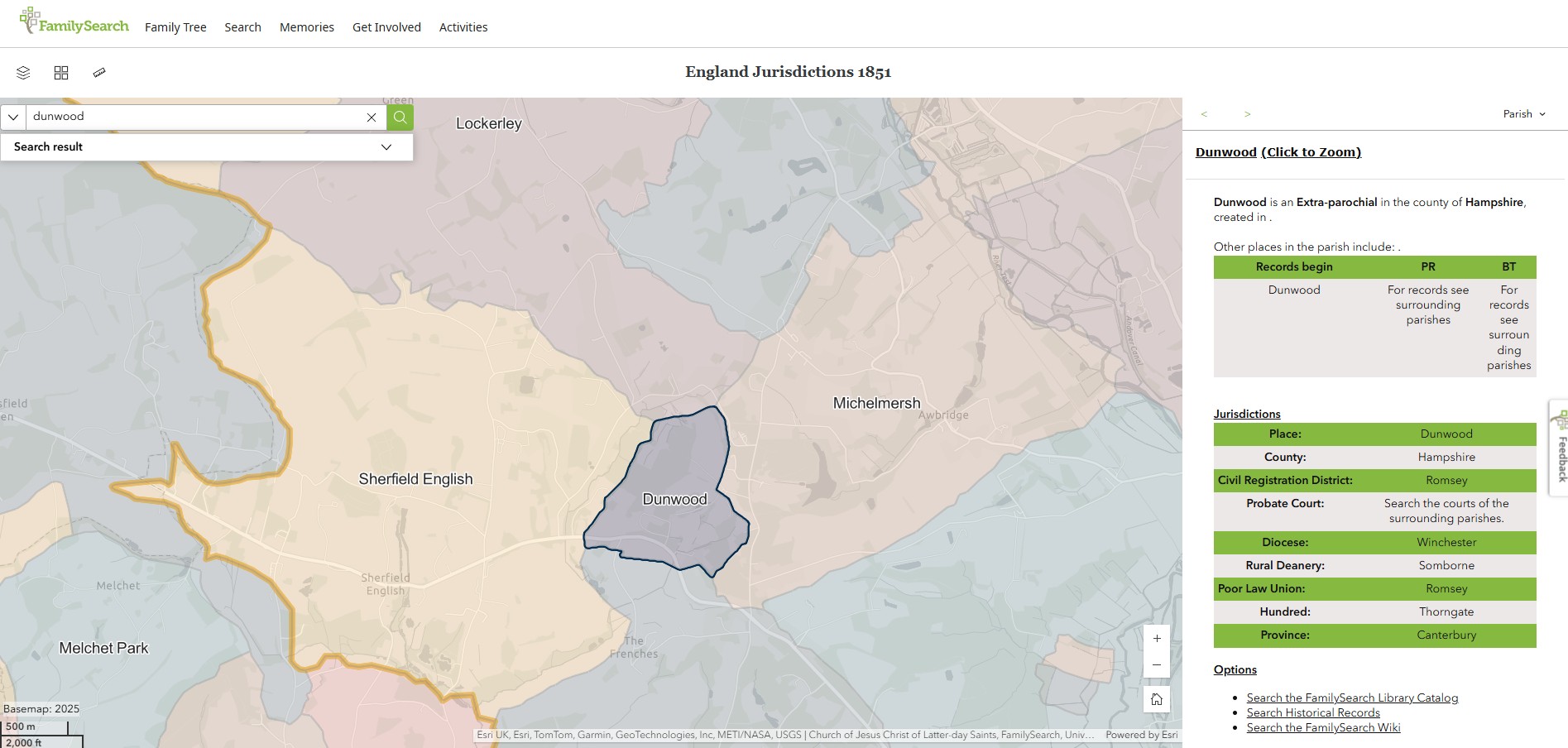Image resolution: width=1568 pixels, height=748 pixels.
Task: Open the Search menu in the navigation bar
Action: click(242, 26)
